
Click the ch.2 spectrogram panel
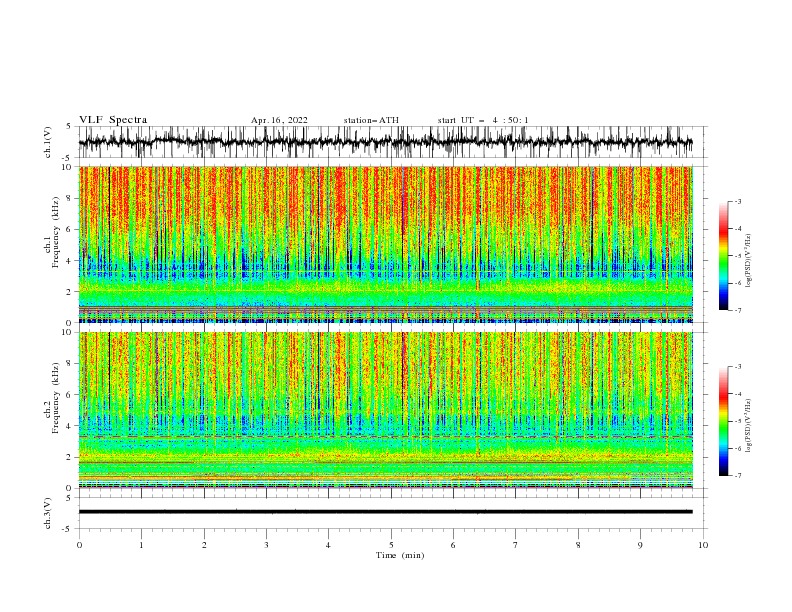386,410
